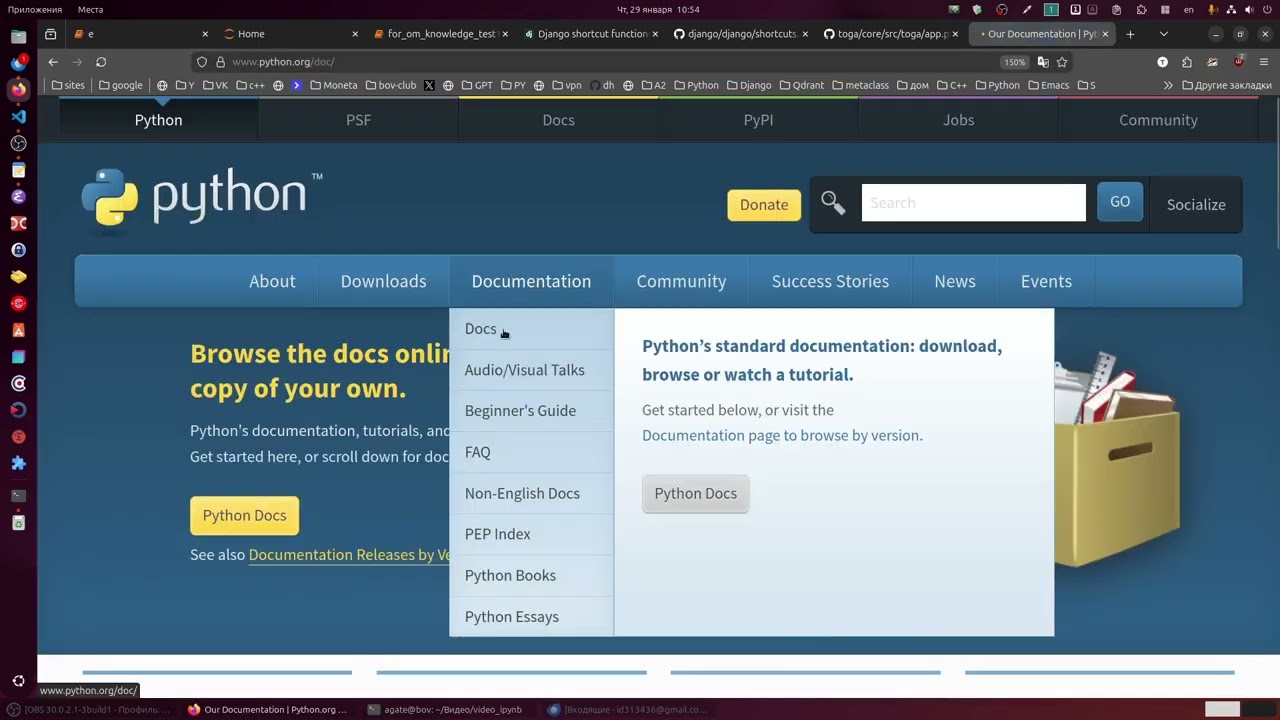Open the blue puzzle-piece extensions app in dock

point(18,463)
